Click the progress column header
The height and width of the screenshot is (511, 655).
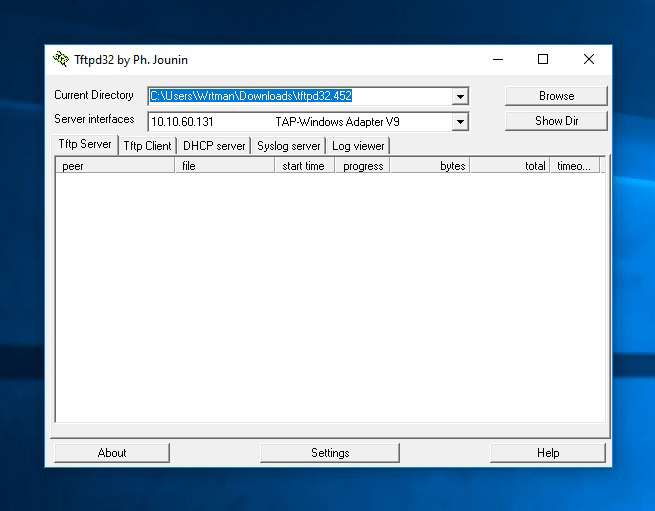click(363, 166)
